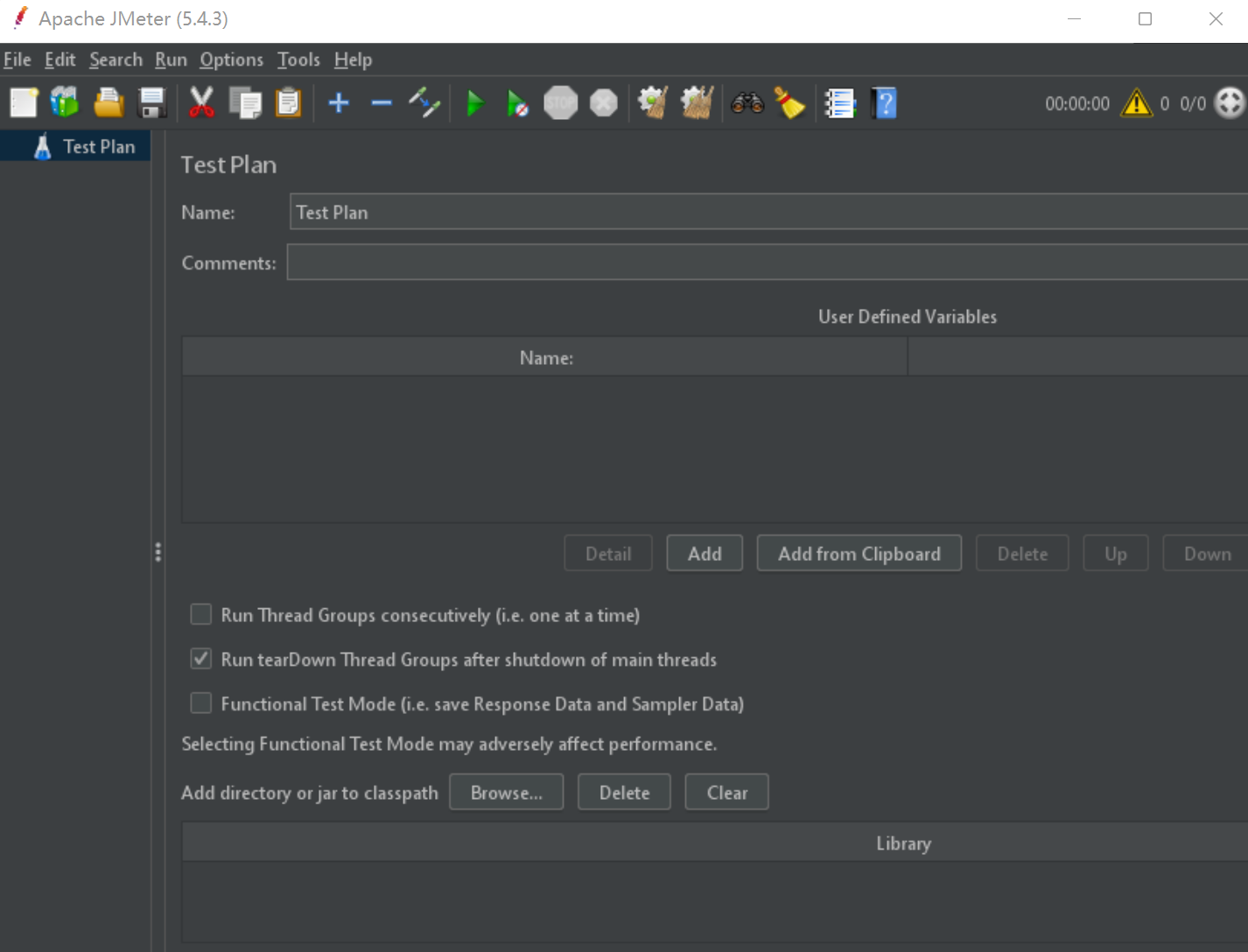Save the test plan with floppy icon
1248x952 pixels.
(152, 103)
